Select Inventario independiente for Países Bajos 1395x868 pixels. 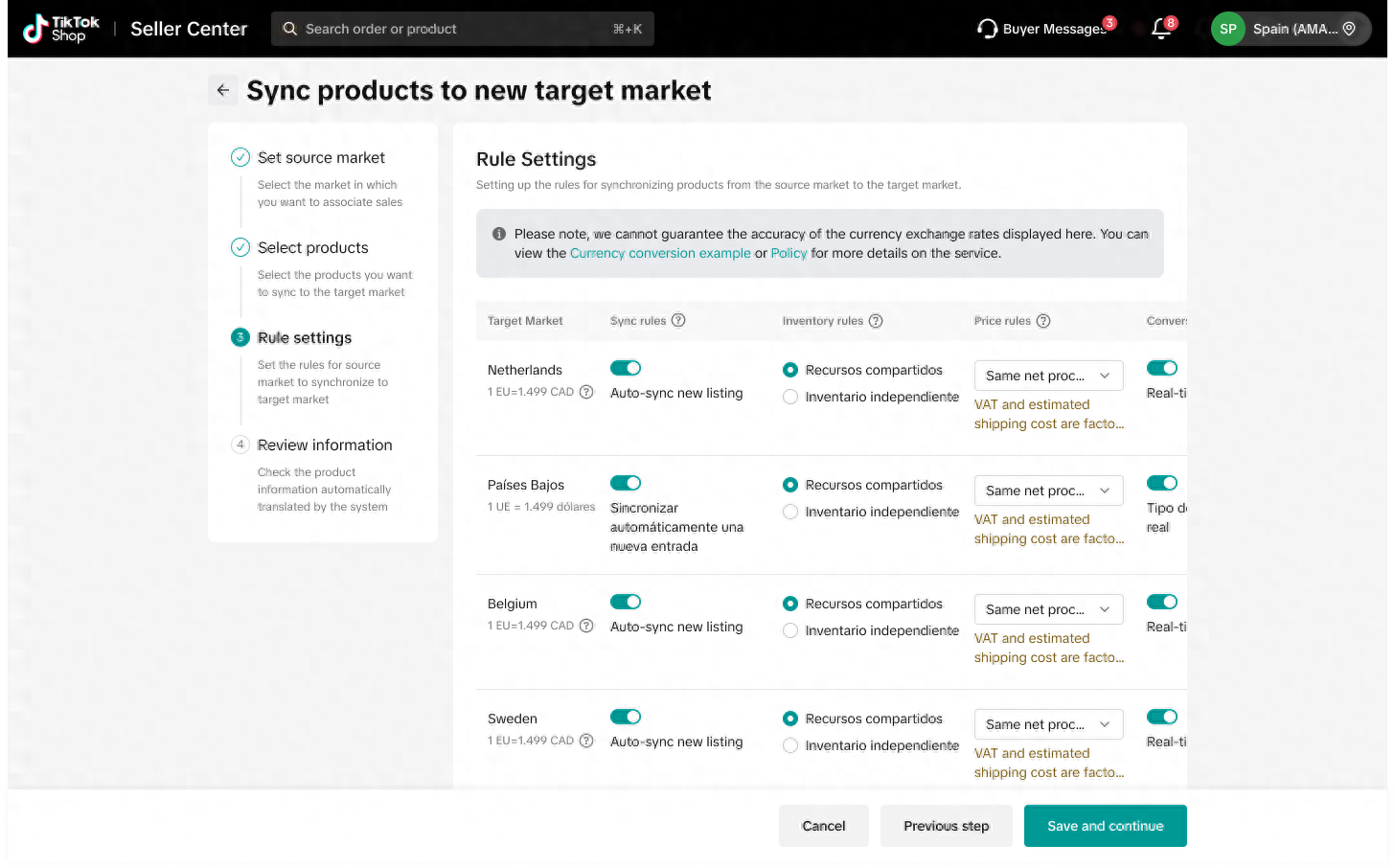(790, 512)
